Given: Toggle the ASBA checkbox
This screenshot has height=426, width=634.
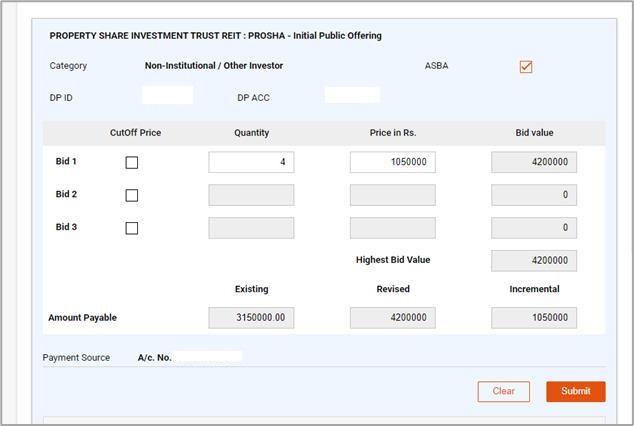Looking at the screenshot, I should [526, 67].
